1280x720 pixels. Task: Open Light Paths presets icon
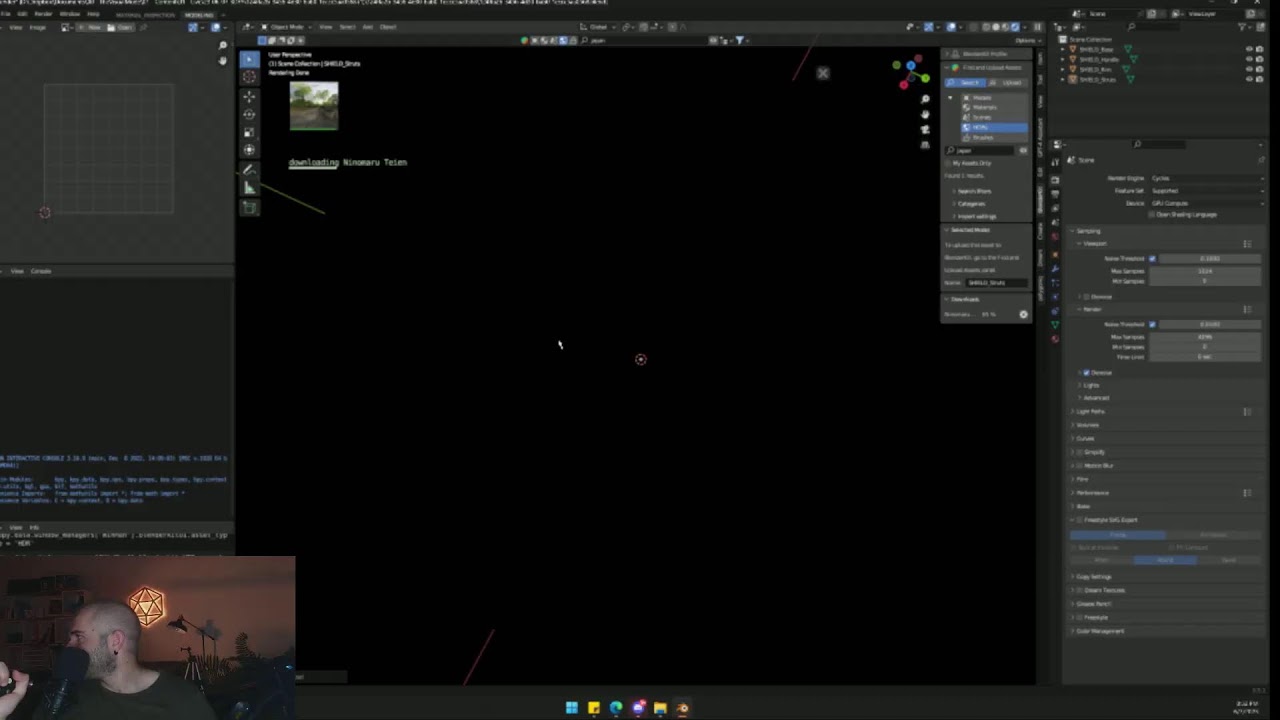1247,411
